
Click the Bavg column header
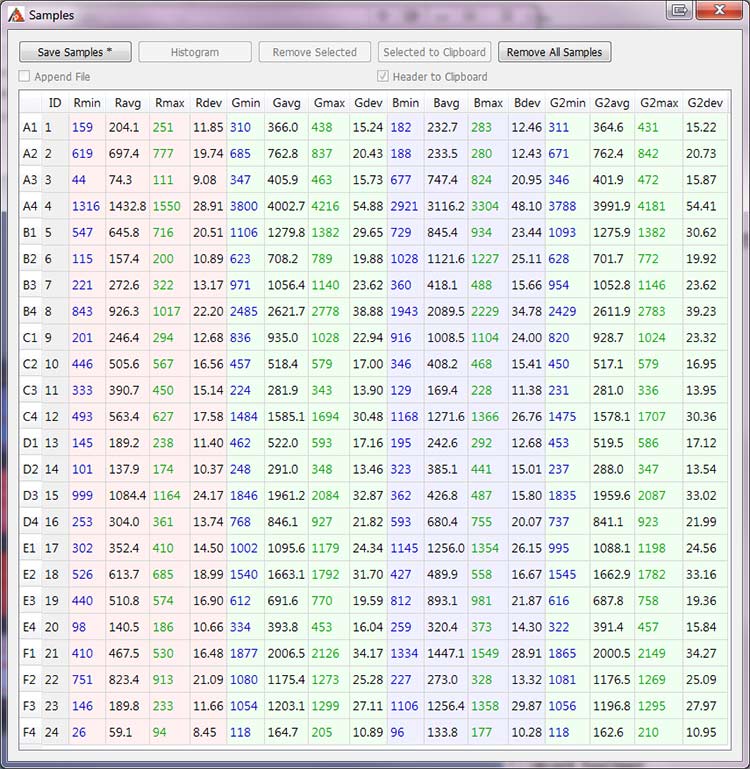tap(446, 103)
